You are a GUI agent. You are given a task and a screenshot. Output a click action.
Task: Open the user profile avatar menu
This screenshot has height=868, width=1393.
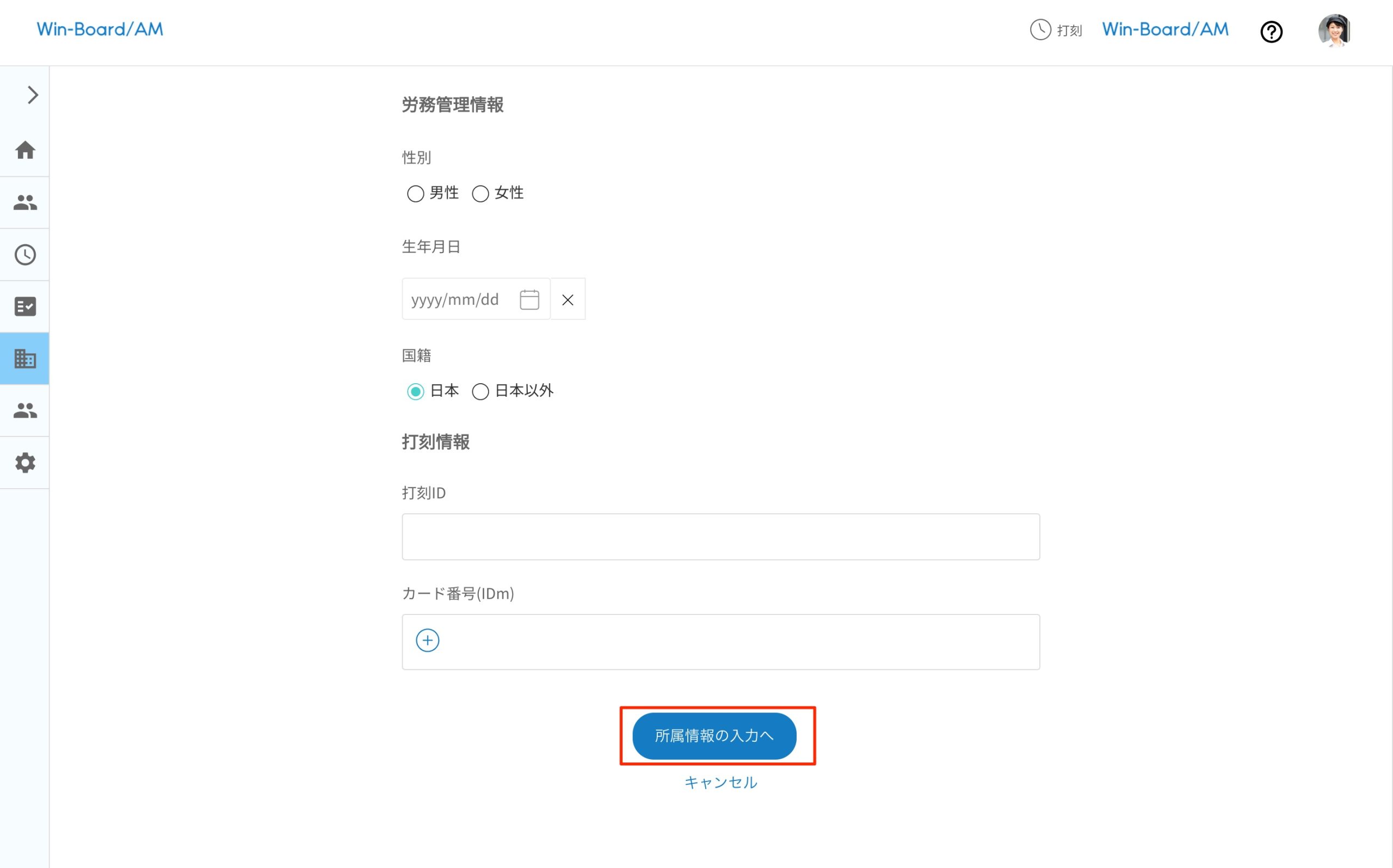1333,30
